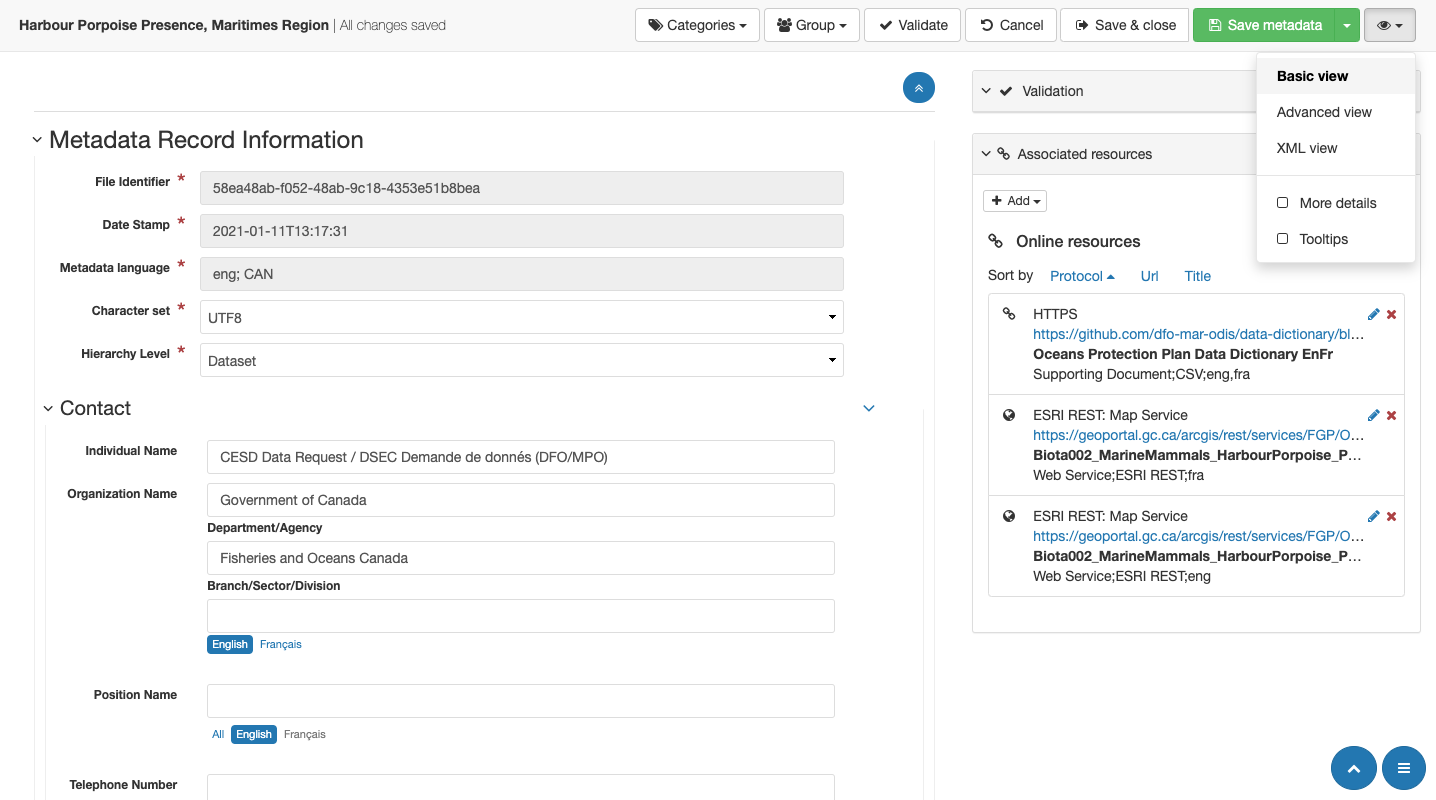Open the round table-of-contents menu button
This screenshot has width=1436, height=800.
(1404, 768)
